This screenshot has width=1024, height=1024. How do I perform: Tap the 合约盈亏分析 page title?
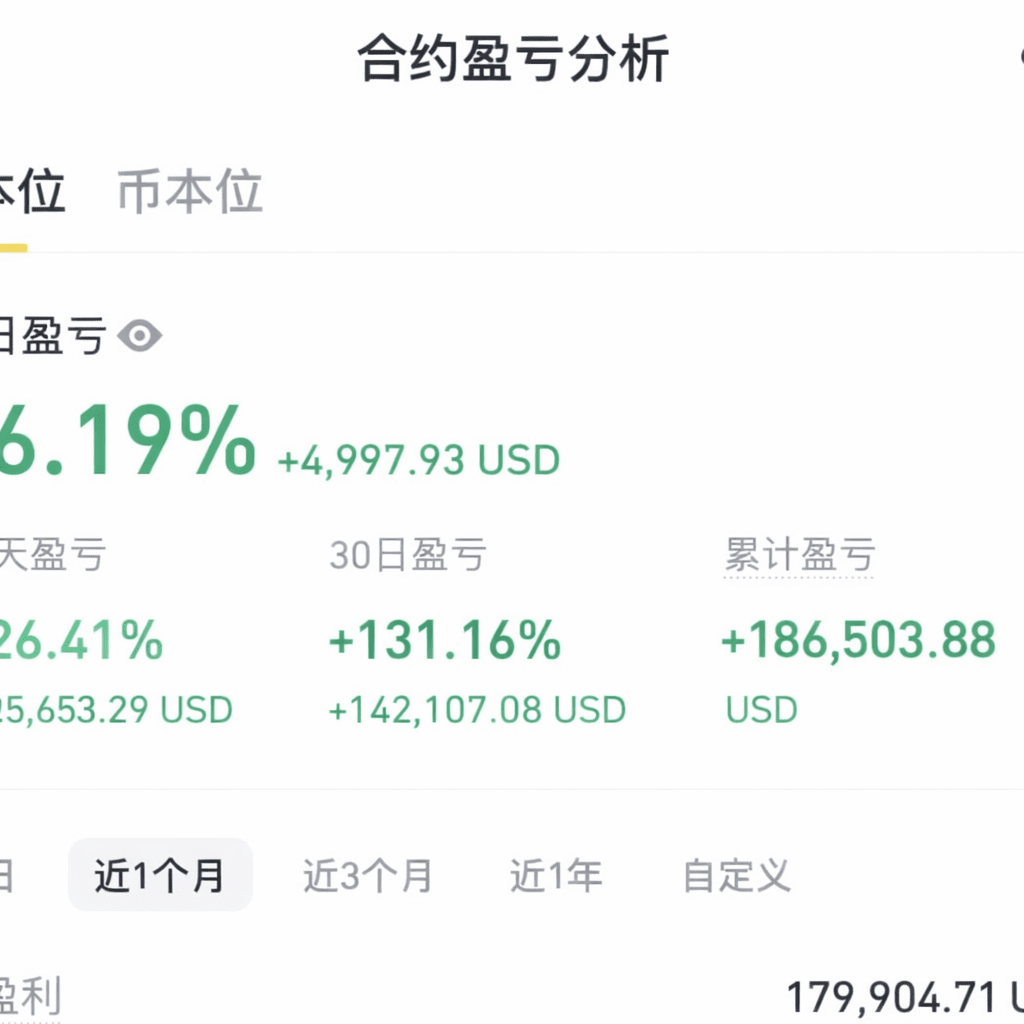click(x=513, y=59)
